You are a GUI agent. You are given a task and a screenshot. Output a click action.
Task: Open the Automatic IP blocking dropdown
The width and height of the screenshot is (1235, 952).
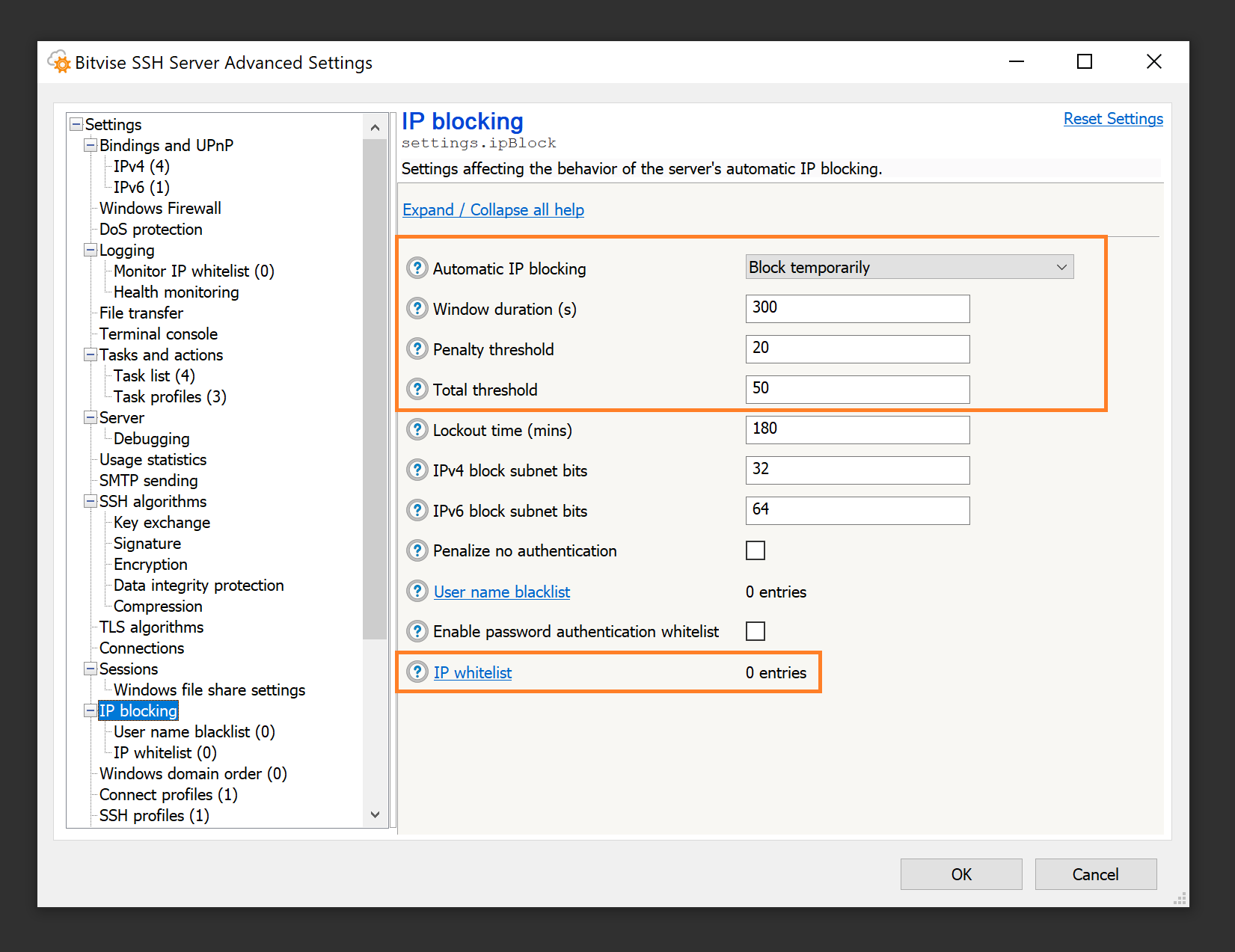click(909, 267)
